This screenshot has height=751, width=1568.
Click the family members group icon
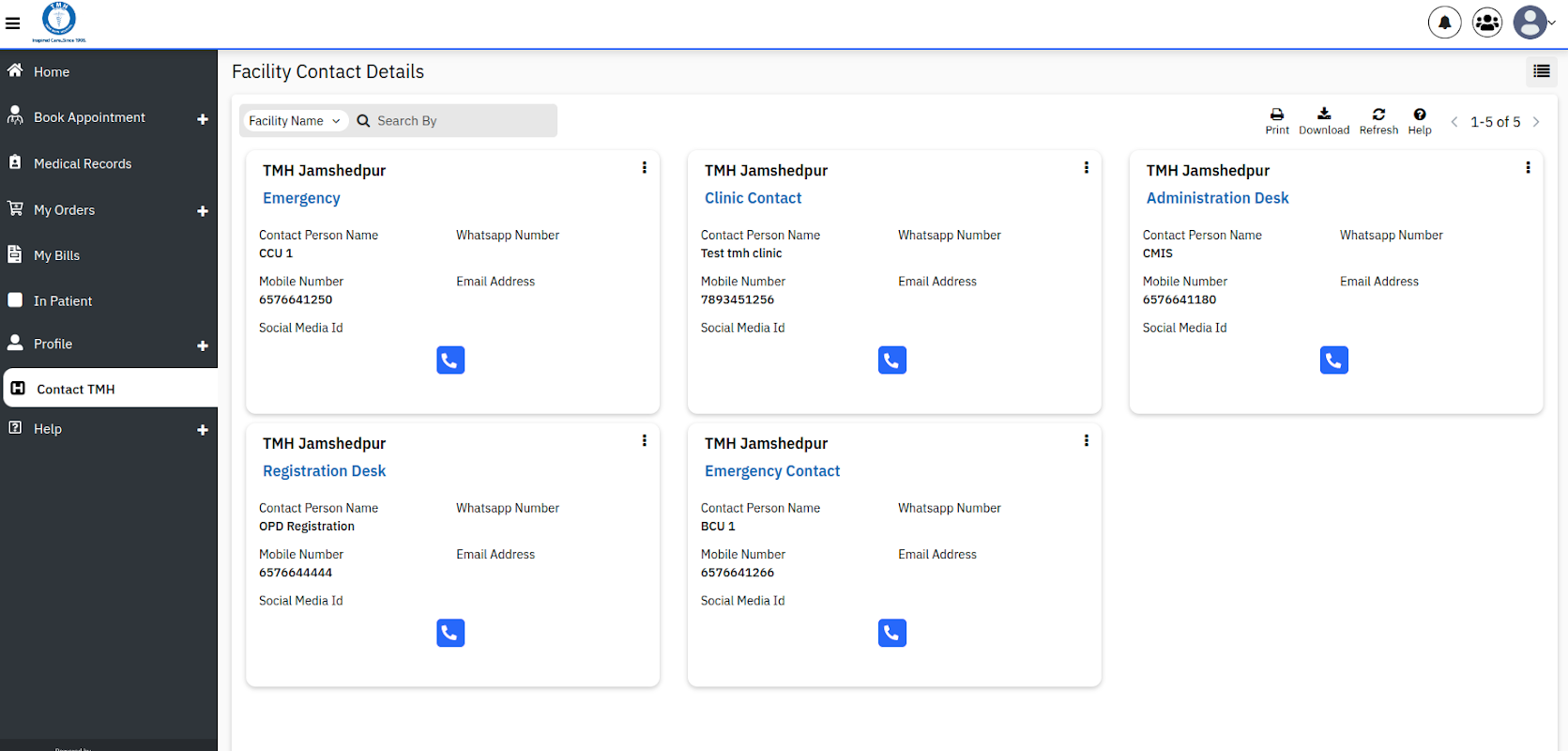pyautogui.click(x=1487, y=23)
